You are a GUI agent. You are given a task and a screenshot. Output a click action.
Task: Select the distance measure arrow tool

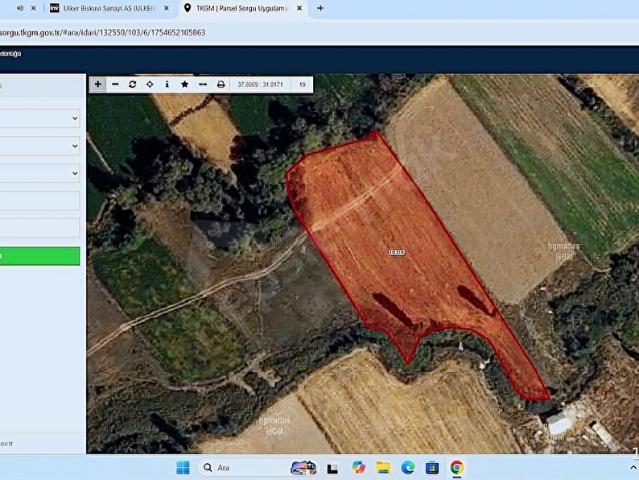click(x=203, y=84)
